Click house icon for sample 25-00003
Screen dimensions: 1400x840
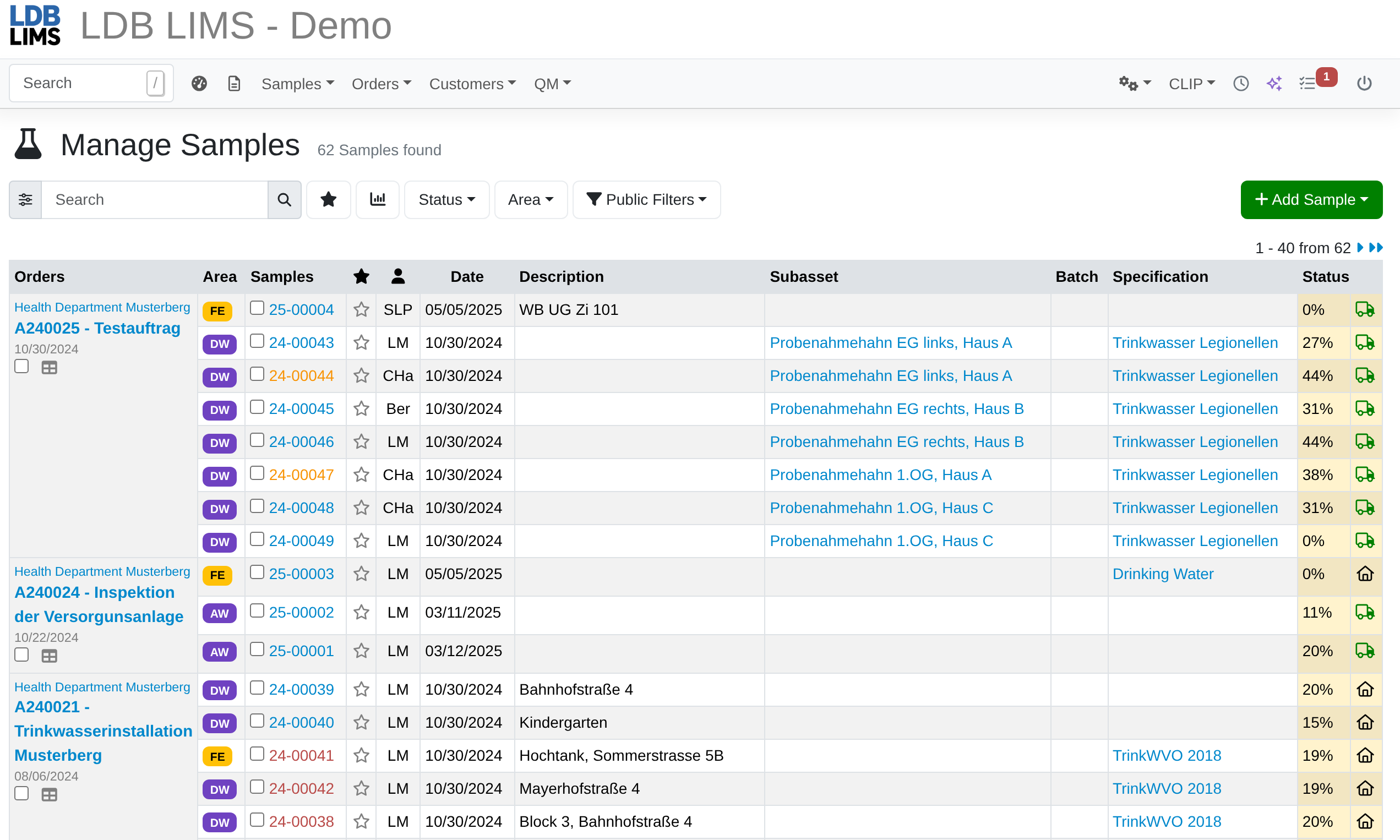[x=1365, y=574]
